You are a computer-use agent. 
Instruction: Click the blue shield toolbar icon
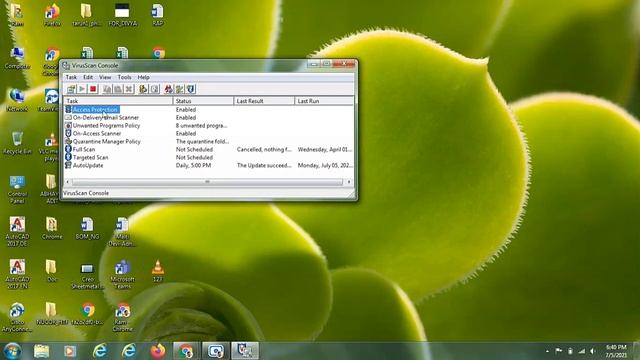191,89
